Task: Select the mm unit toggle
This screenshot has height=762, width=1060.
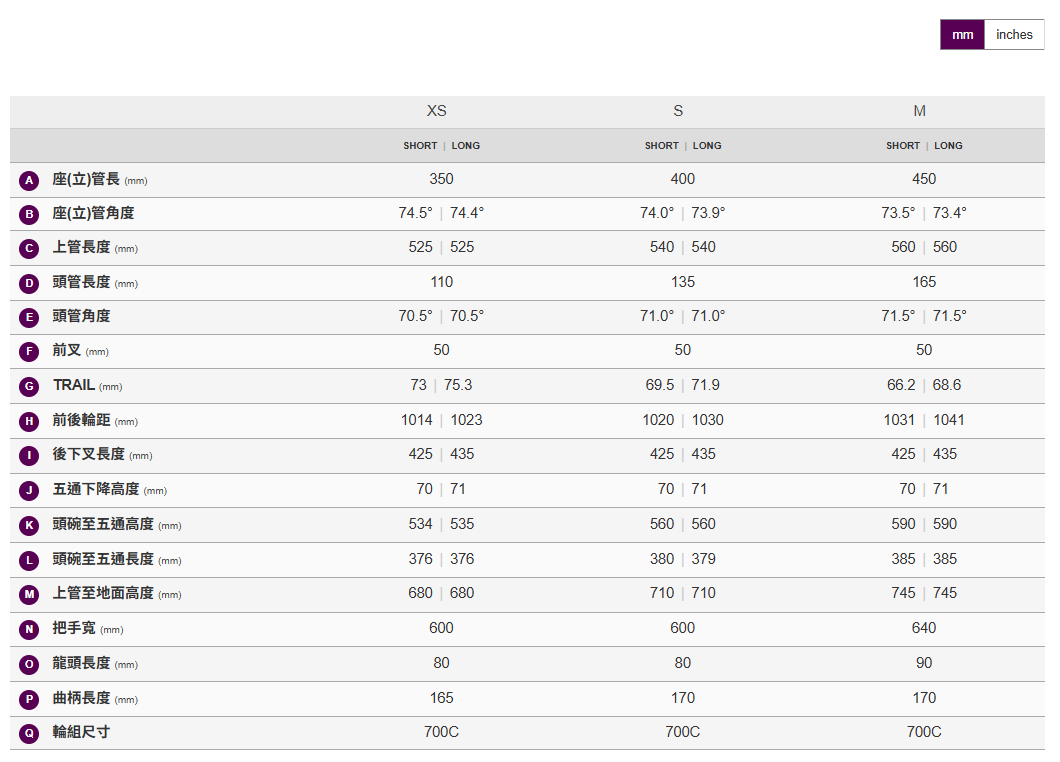Action: coord(962,35)
